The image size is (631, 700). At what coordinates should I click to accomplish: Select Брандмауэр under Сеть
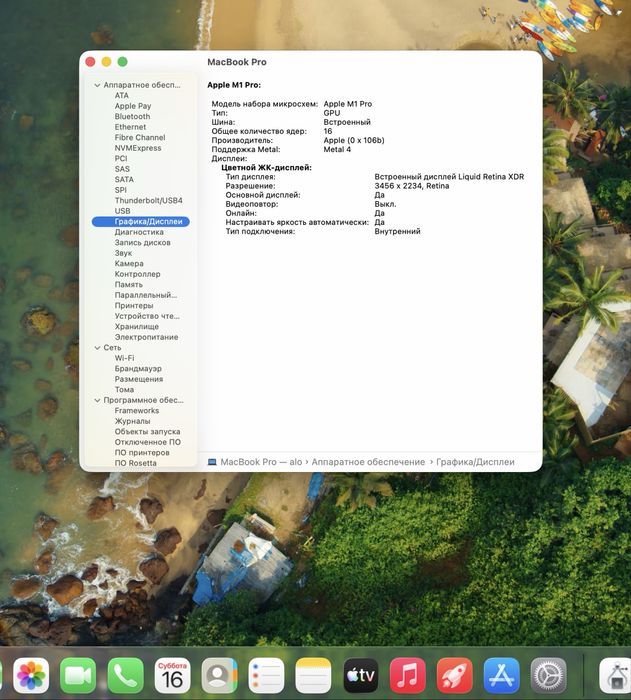[138, 368]
